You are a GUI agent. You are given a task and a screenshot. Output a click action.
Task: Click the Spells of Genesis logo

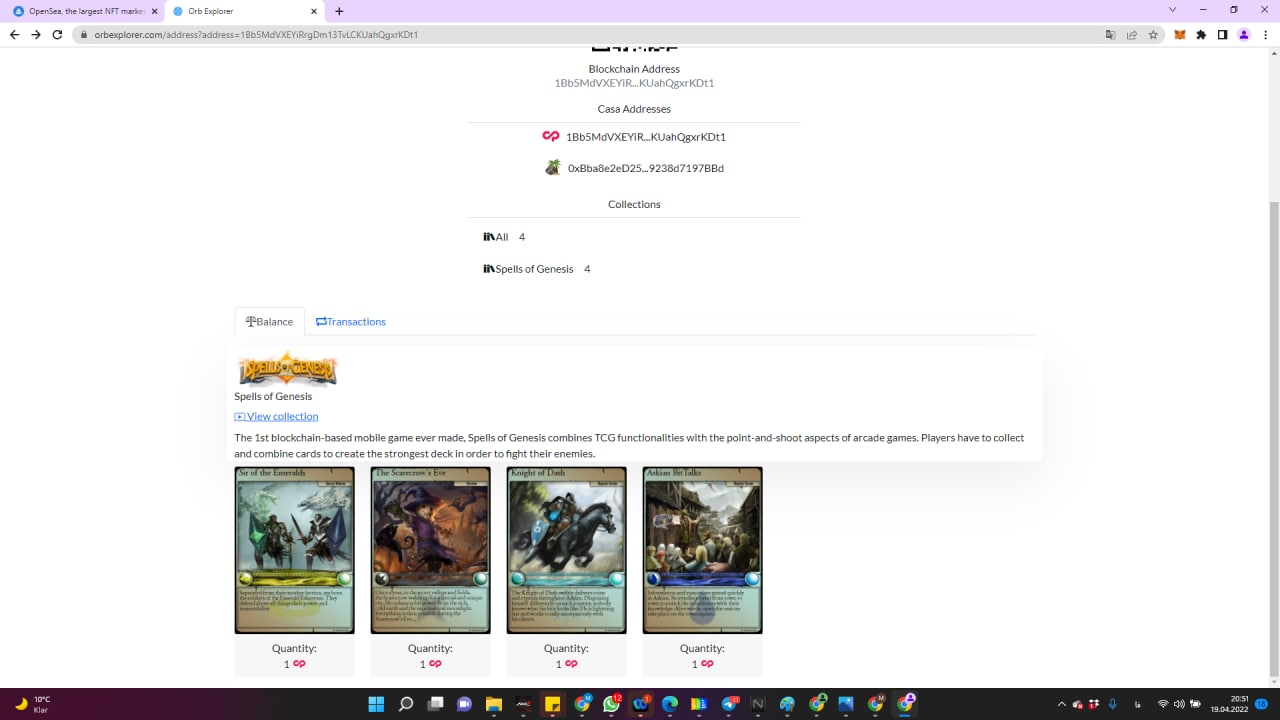click(288, 369)
